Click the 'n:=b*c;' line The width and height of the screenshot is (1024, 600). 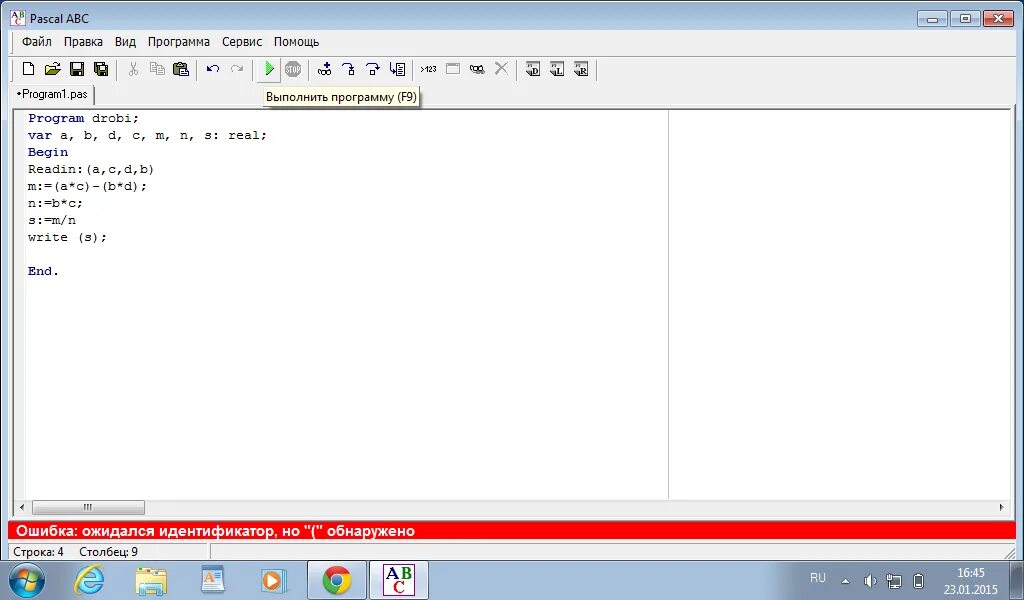(56, 203)
